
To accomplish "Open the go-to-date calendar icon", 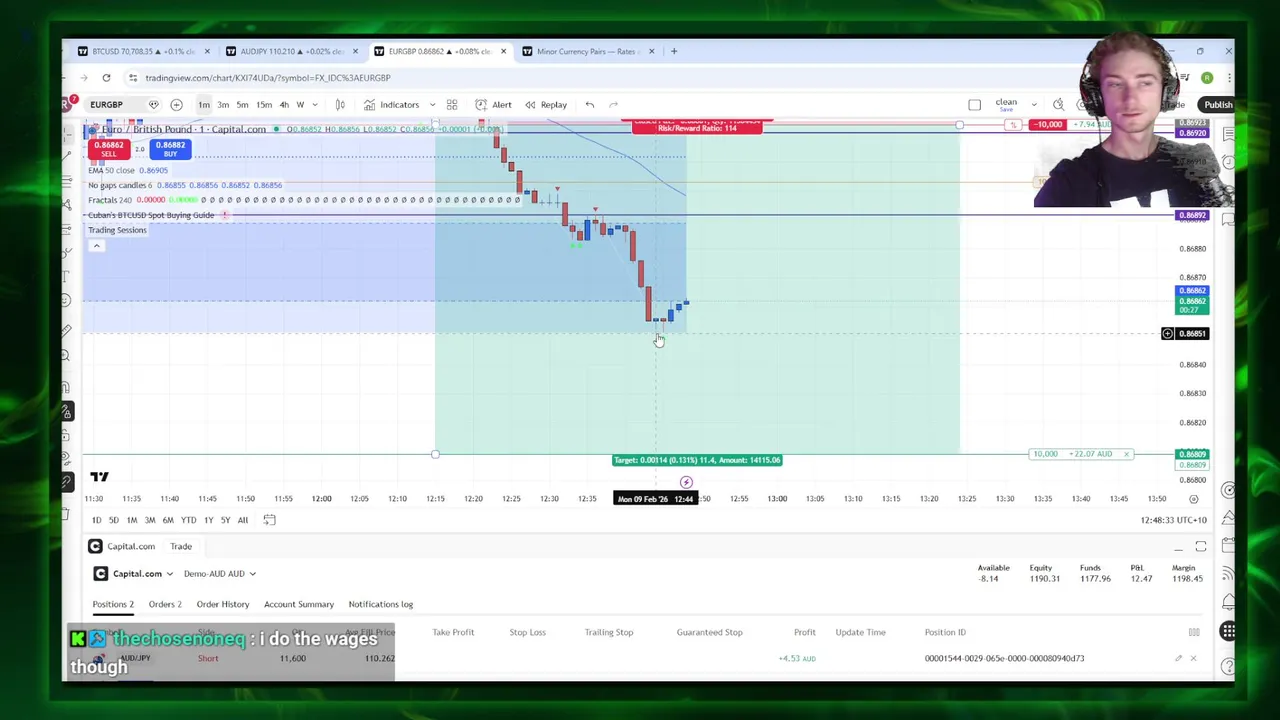I will pyautogui.click(x=269, y=520).
